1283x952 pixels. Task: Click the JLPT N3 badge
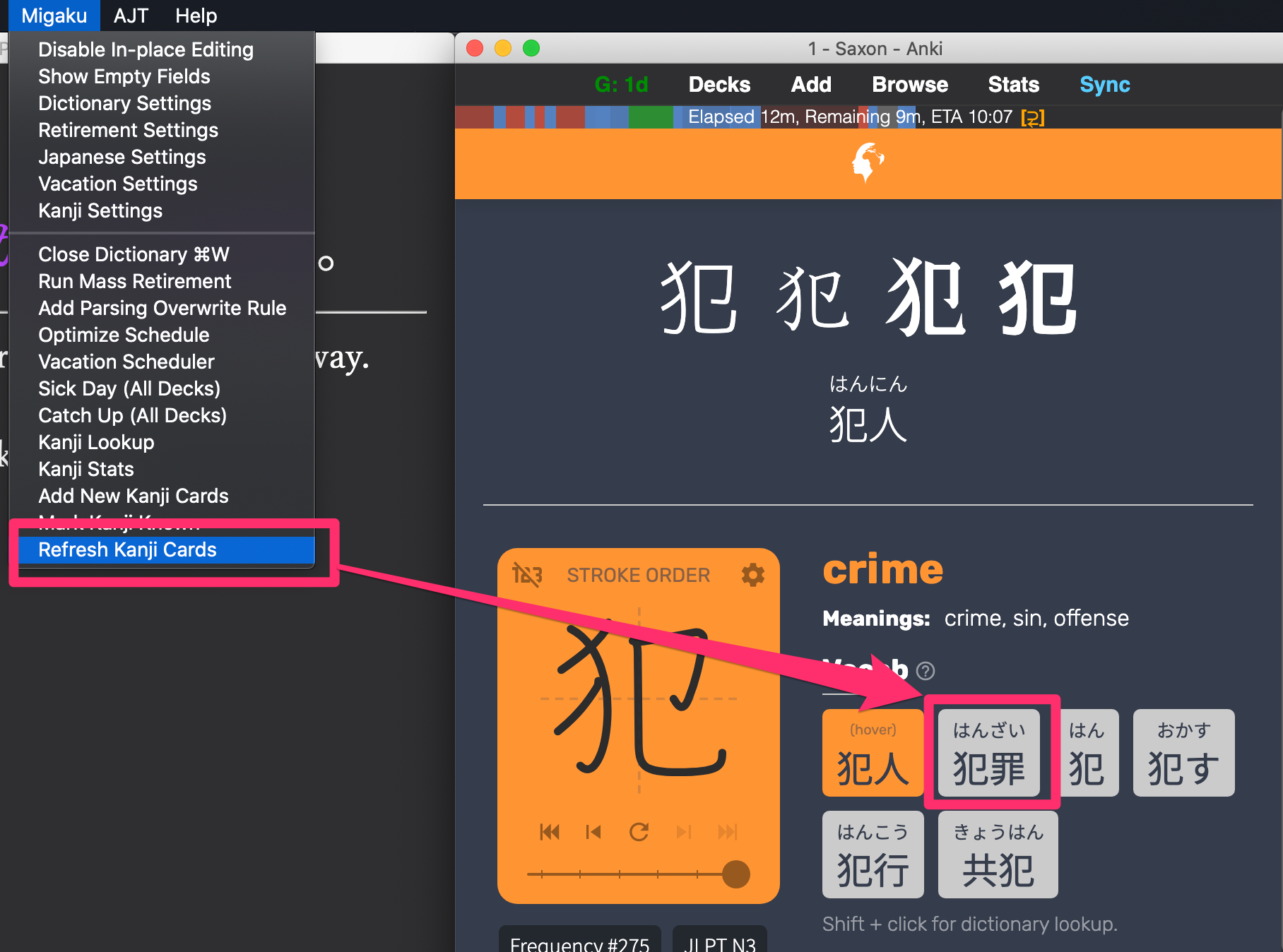(719, 943)
